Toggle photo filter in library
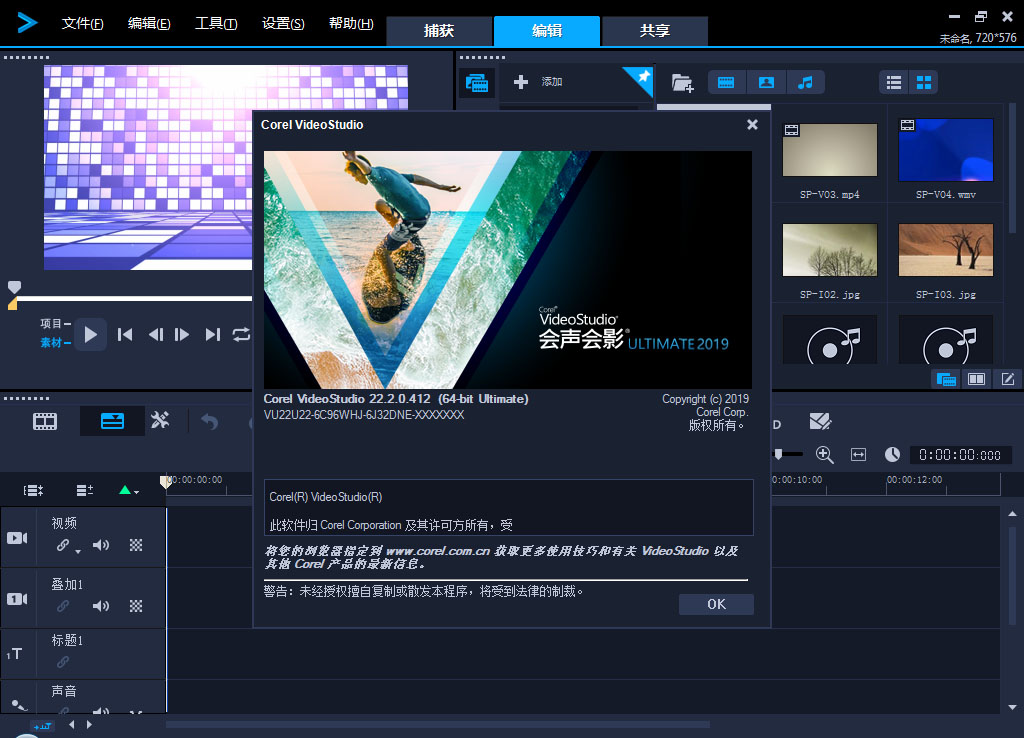The width and height of the screenshot is (1024, 738). [x=766, y=83]
